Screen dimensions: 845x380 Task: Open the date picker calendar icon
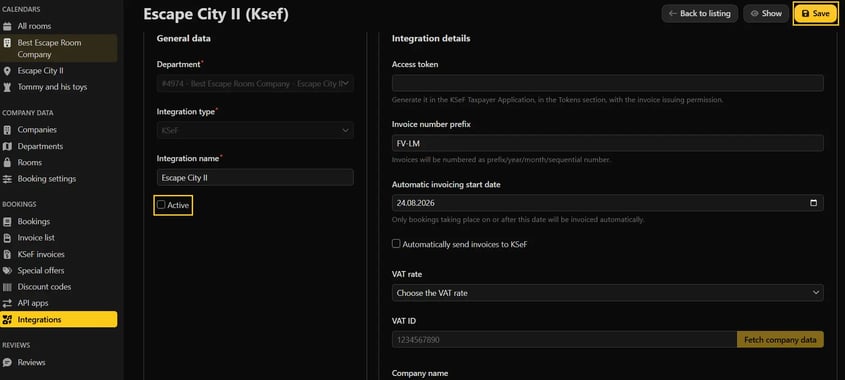click(x=813, y=203)
